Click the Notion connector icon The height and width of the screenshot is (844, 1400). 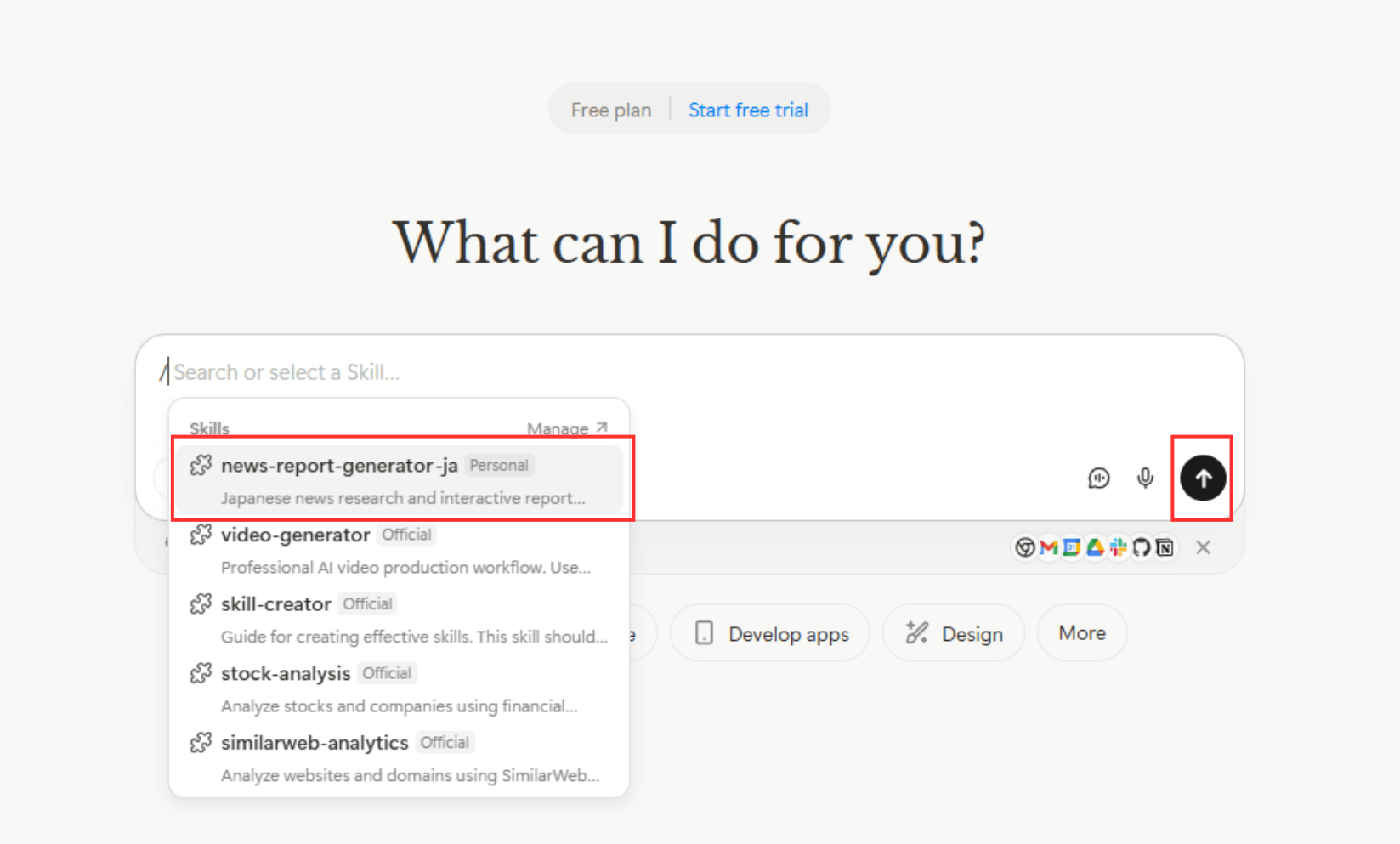click(x=1165, y=547)
